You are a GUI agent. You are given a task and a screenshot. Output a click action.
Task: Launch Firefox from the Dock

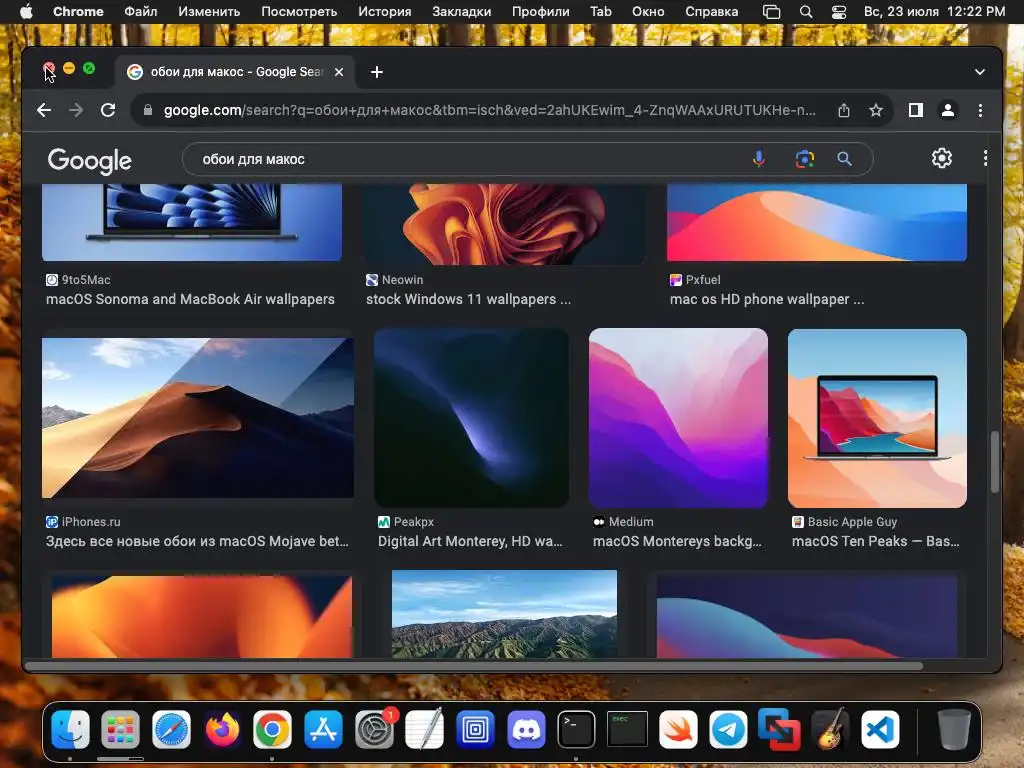tap(222, 729)
